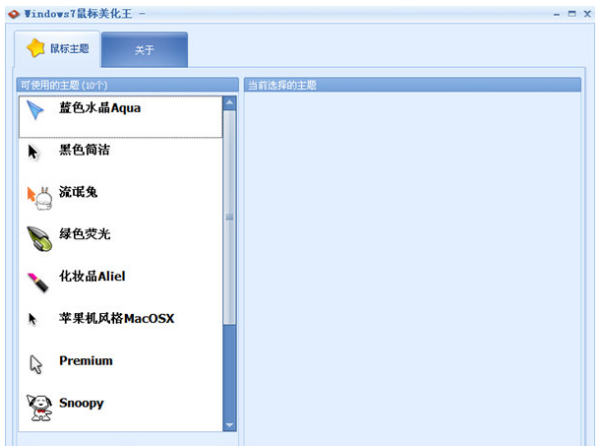
Task: Click the Snoopy dog cursor icon
Action: [39, 408]
